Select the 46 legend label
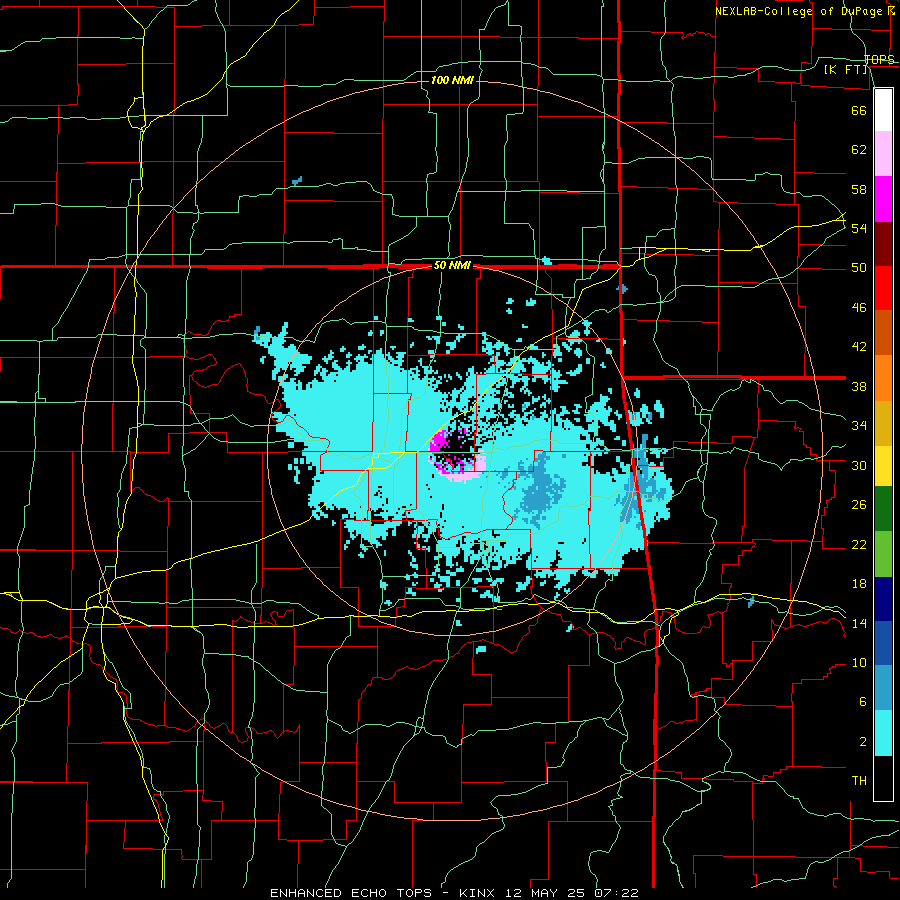The height and width of the screenshot is (900, 900). click(x=859, y=308)
